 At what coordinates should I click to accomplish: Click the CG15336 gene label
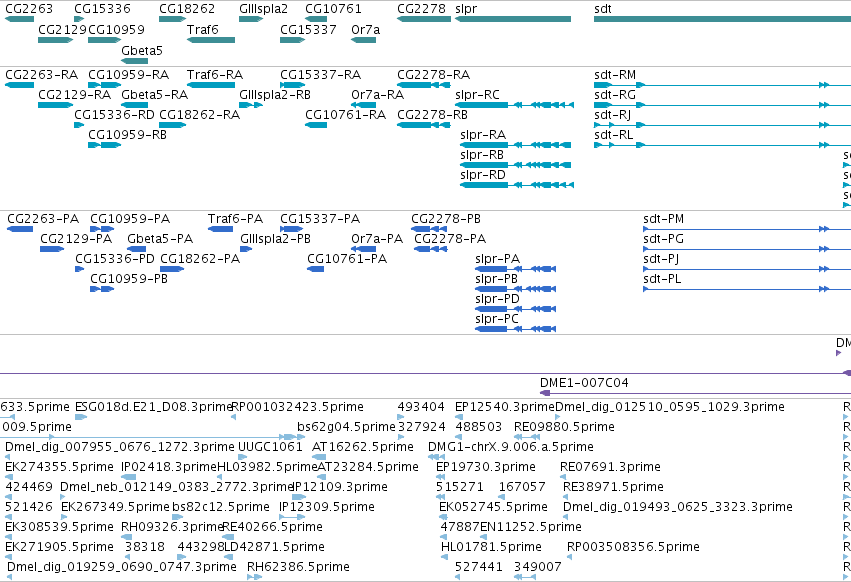102,9
